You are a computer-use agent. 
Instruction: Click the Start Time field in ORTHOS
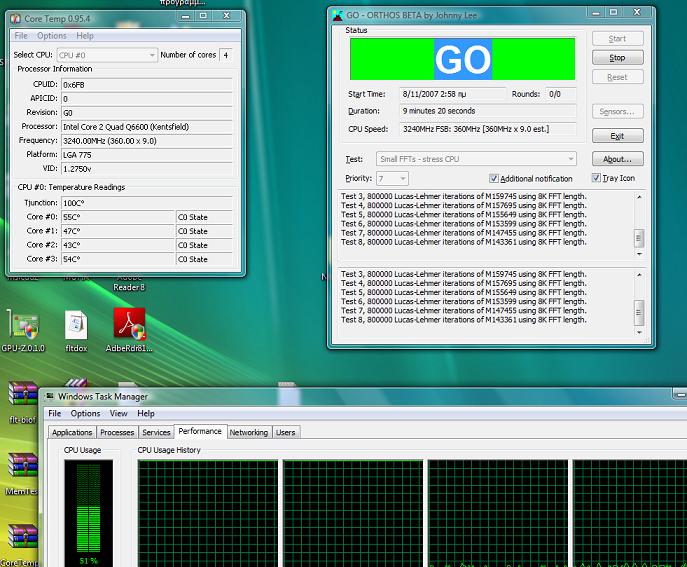[x=453, y=94]
